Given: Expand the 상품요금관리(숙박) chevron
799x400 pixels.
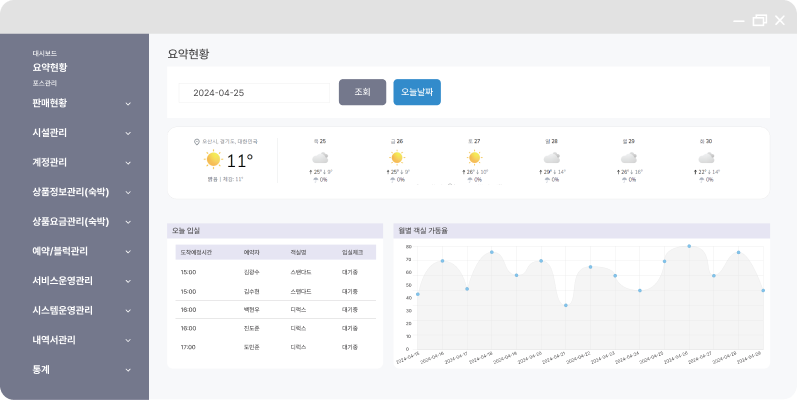Looking at the screenshot, I should pos(128,222).
